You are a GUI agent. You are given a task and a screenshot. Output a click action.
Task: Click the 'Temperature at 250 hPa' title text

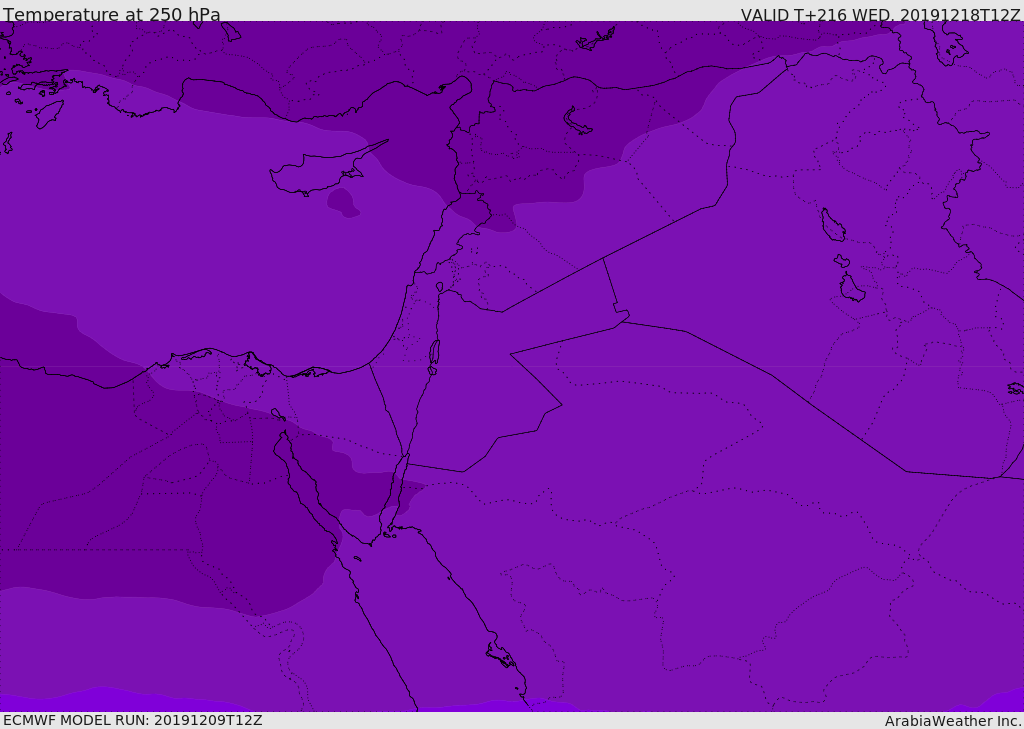(112, 14)
